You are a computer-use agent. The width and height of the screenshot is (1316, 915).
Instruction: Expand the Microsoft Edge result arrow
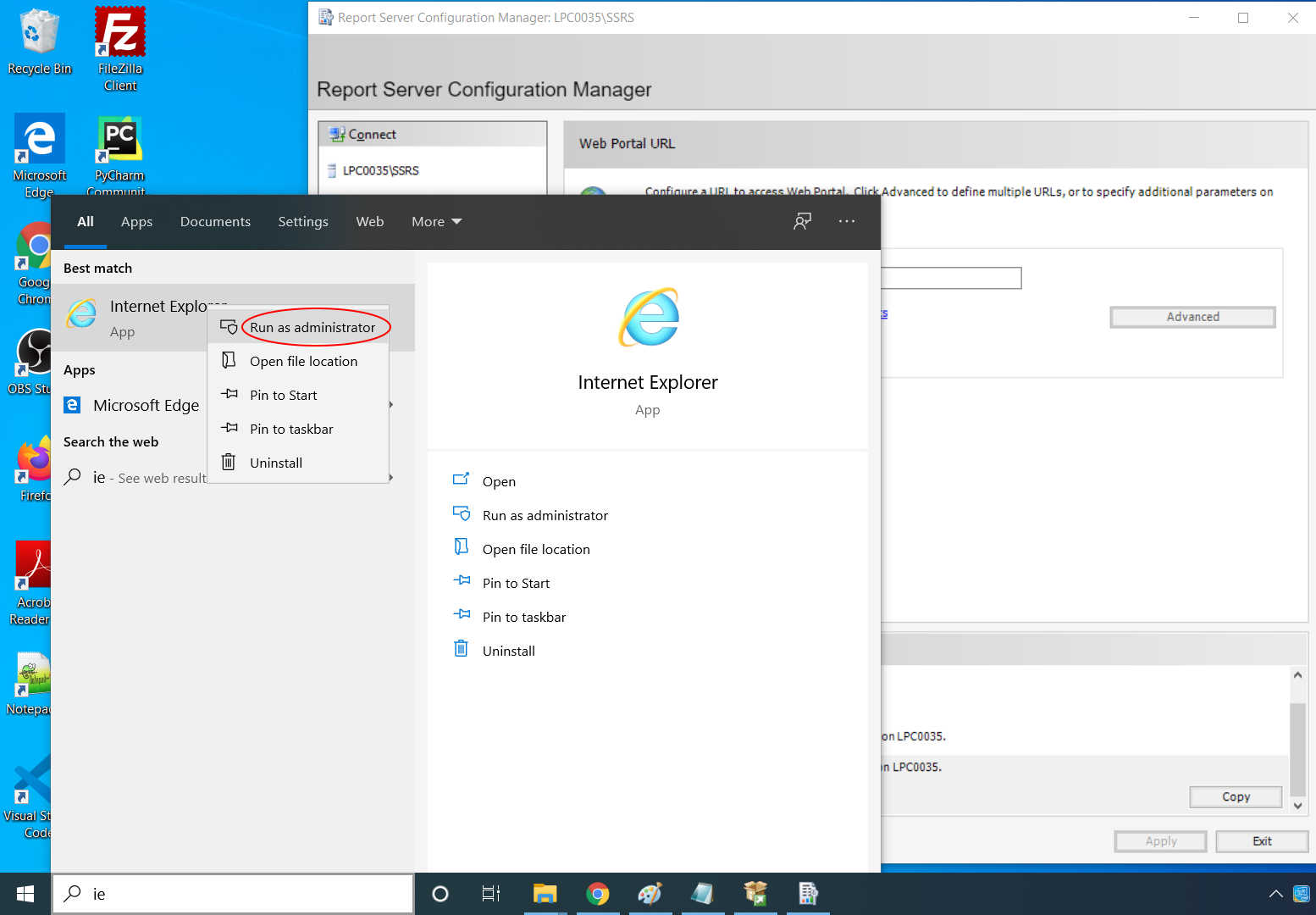pyautogui.click(x=391, y=405)
